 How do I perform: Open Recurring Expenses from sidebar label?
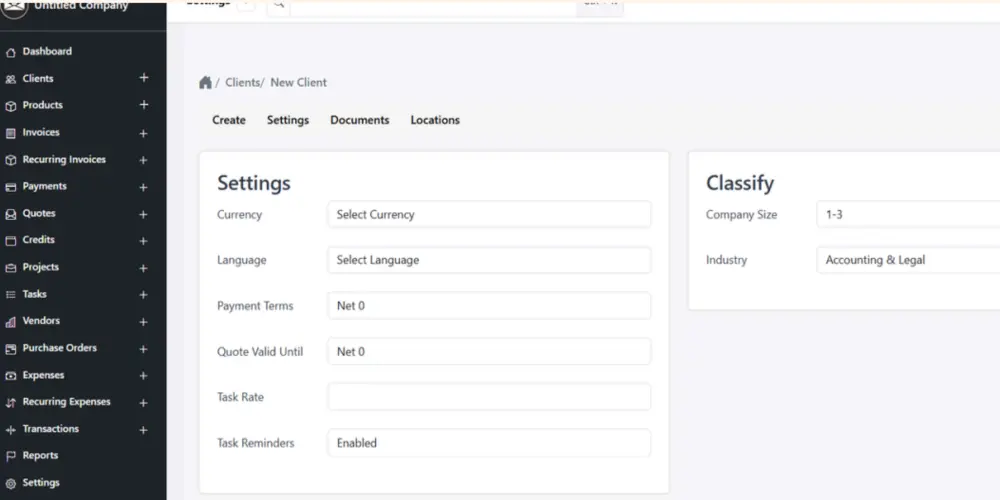66,402
